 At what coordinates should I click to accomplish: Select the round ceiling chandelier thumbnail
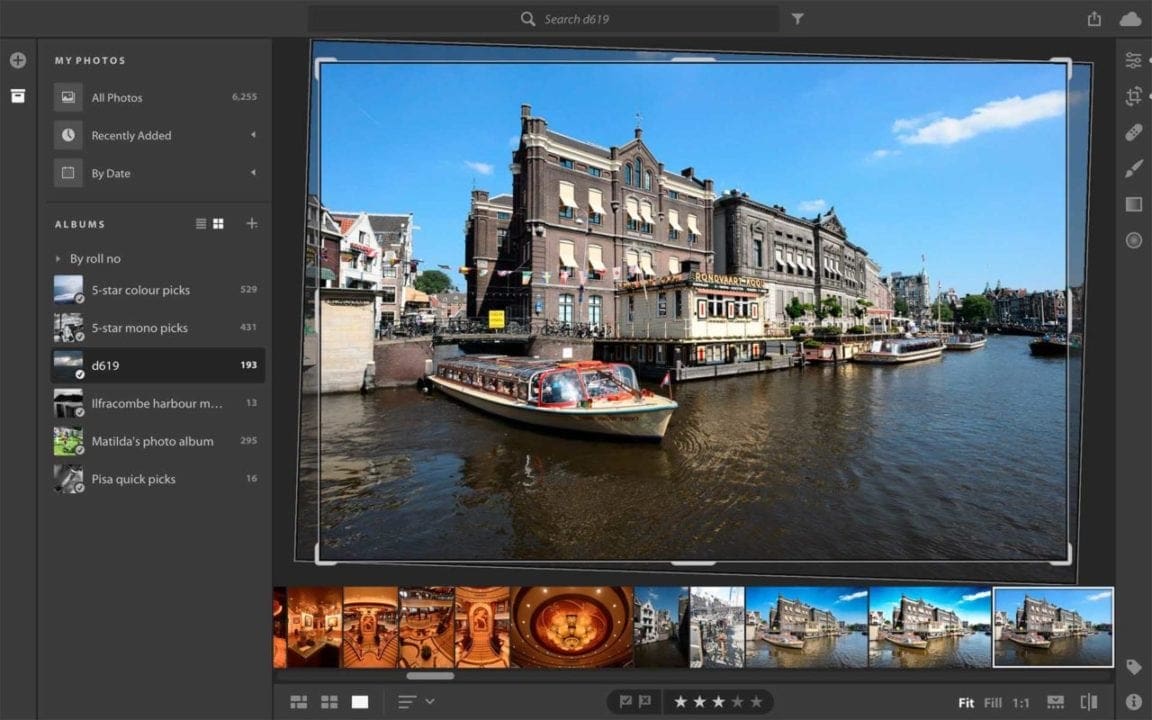[x=572, y=627]
